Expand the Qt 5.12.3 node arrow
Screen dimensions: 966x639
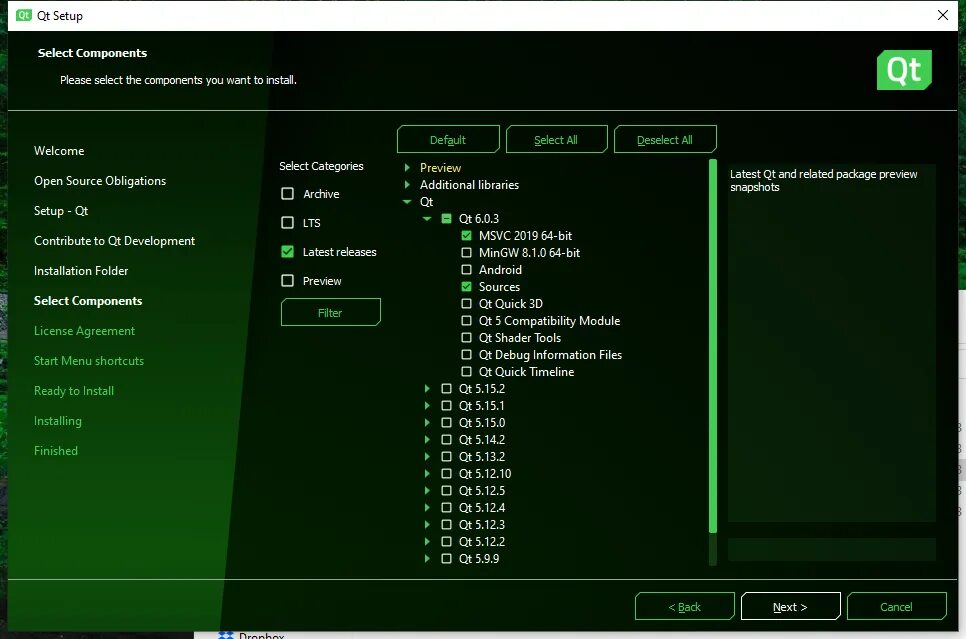427,524
